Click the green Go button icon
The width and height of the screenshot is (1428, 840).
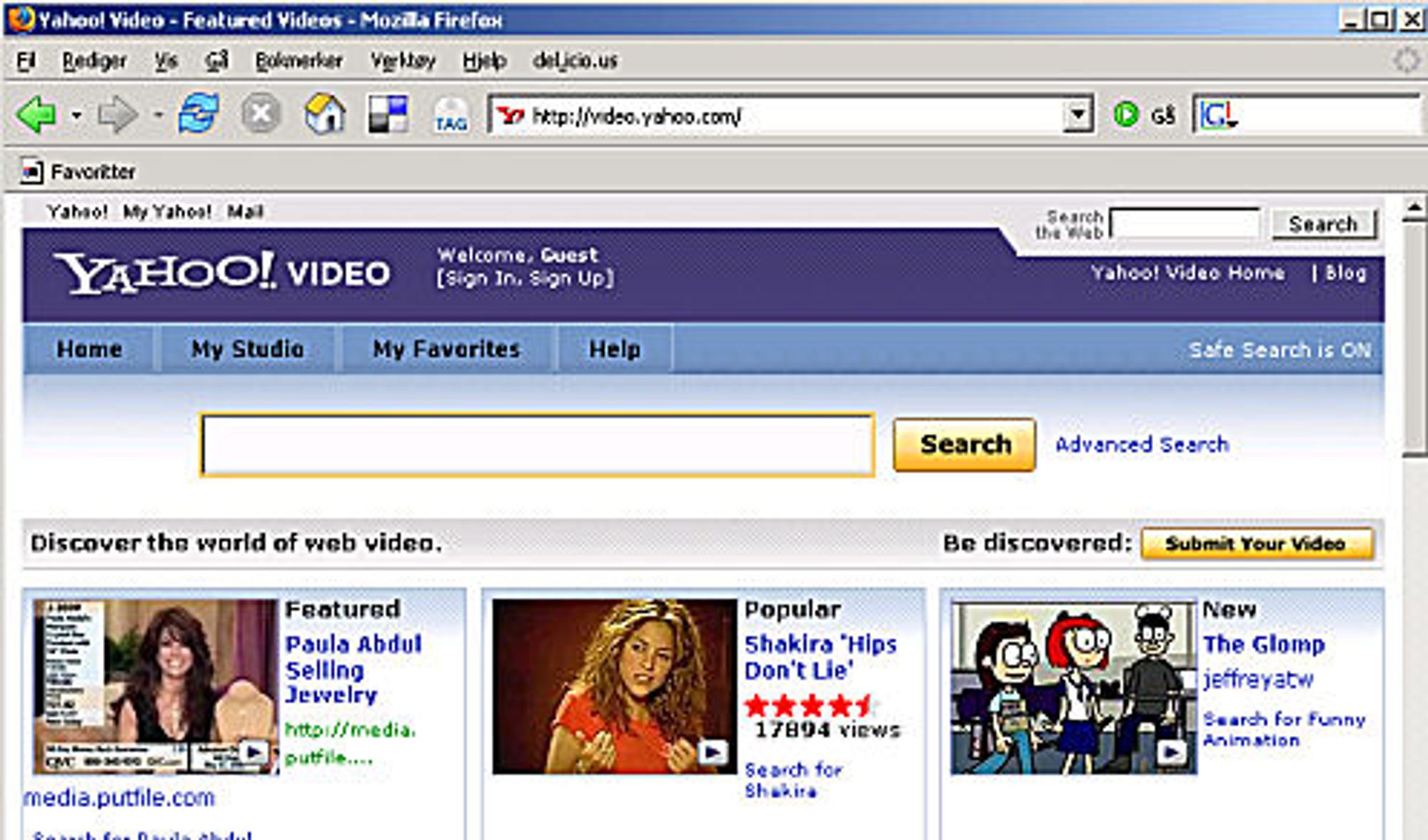[x=1126, y=114]
